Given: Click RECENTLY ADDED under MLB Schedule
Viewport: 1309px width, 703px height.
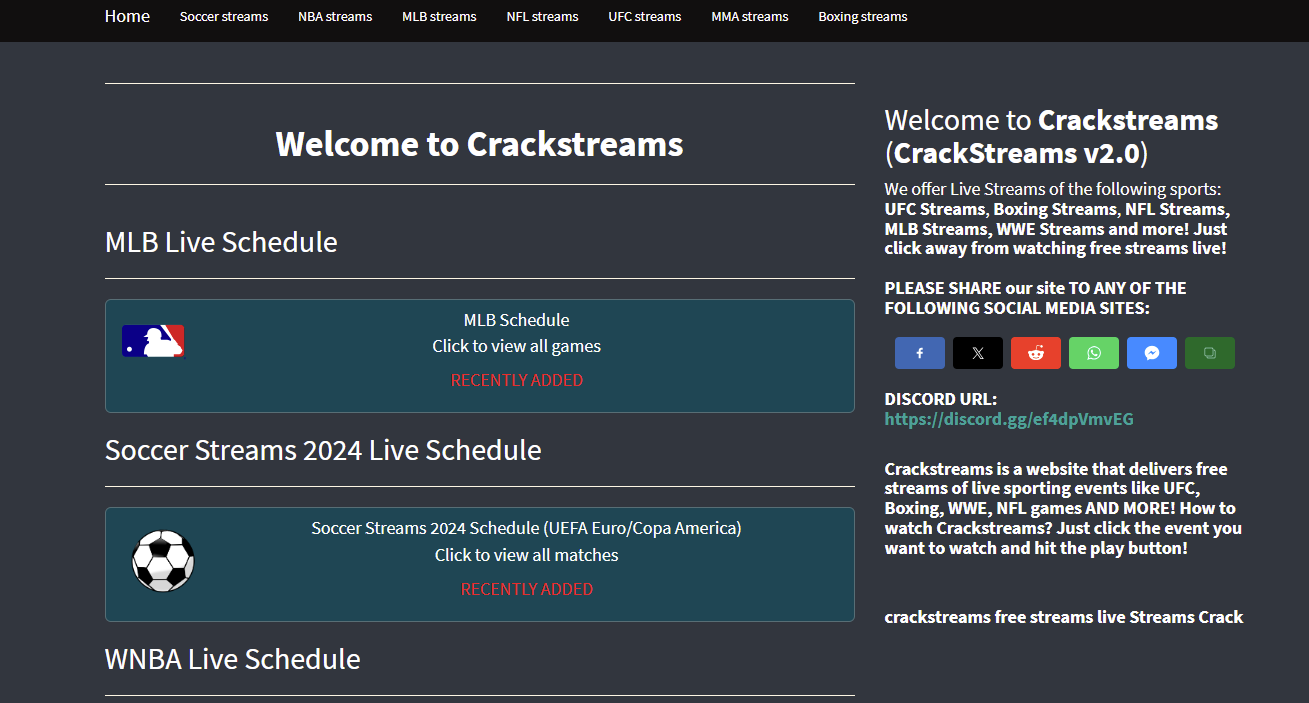Looking at the screenshot, I should (x=517, y=380).
